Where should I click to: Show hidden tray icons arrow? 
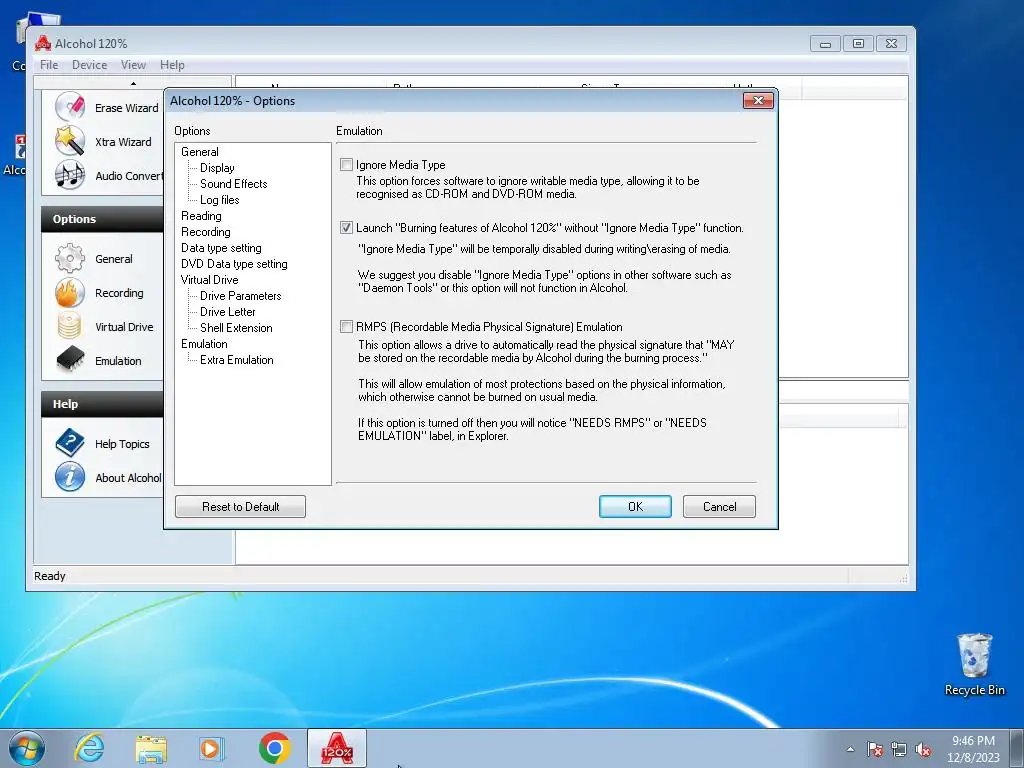pos(850,749)
